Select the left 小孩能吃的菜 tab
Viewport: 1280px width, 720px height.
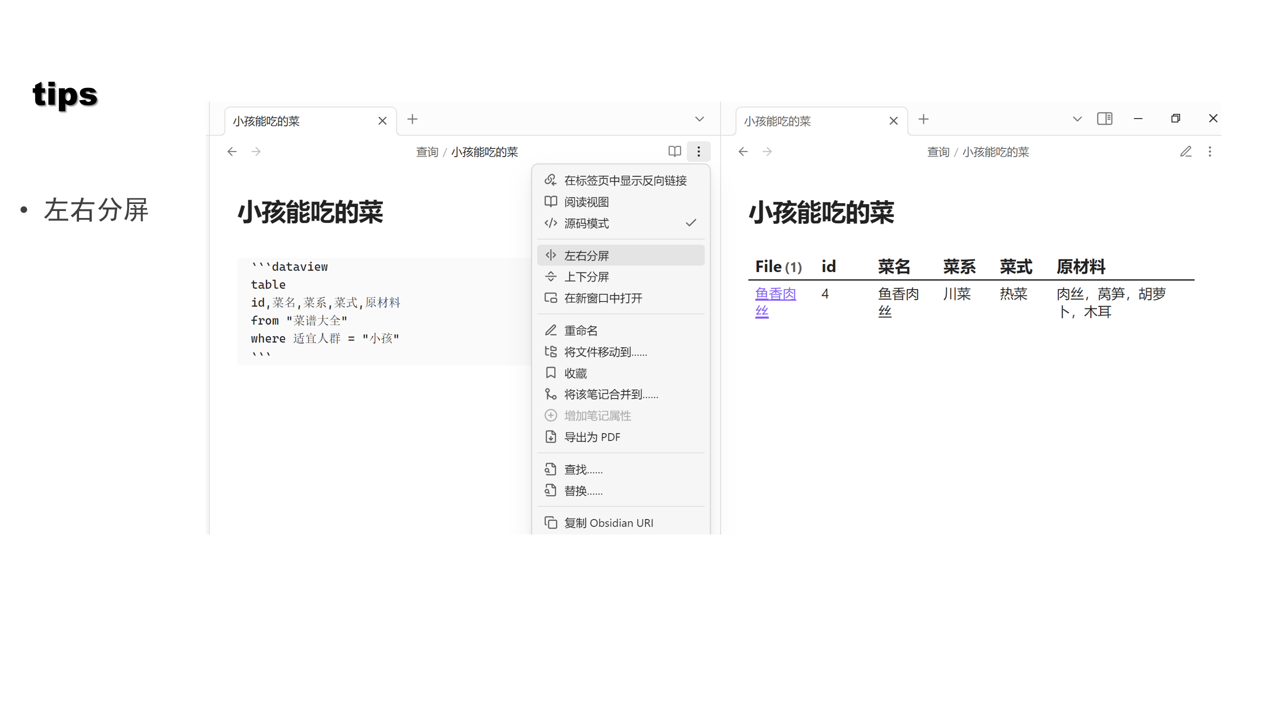tap(310, 121)
